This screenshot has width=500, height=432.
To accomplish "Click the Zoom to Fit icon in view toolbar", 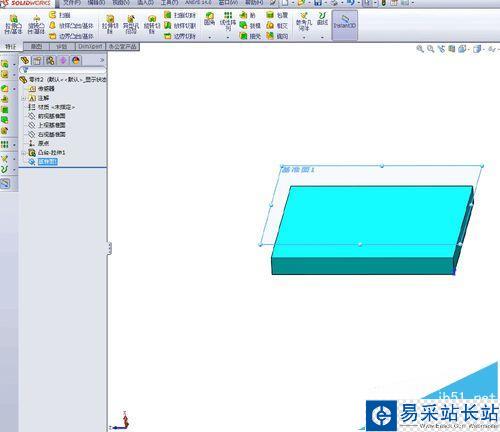I will point(420,49).
